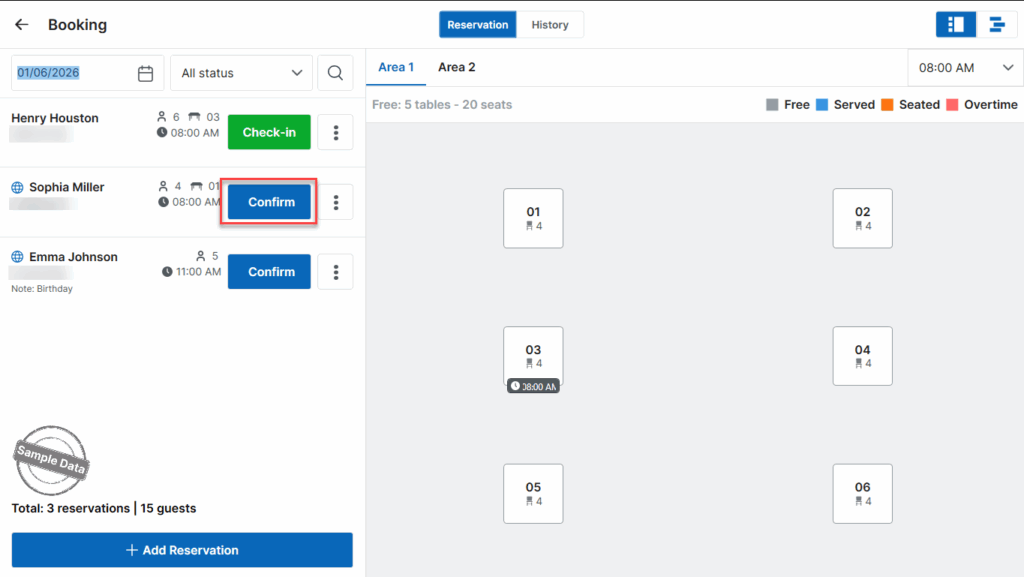This screenshot has height=577, width=1024.
Task: Select the History toggle option
Action: (550, 25)
